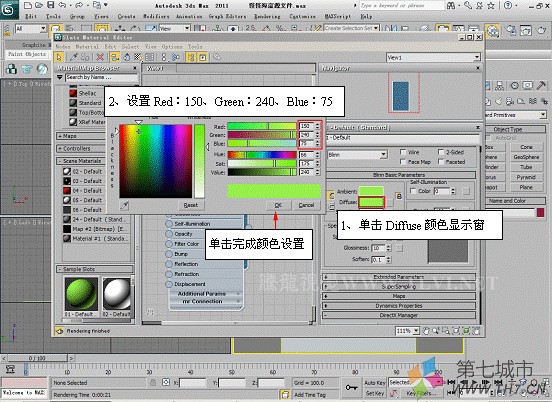Open the MAXScript menu
The height and width of the screenshot is (402, 552).
[338, 17]
